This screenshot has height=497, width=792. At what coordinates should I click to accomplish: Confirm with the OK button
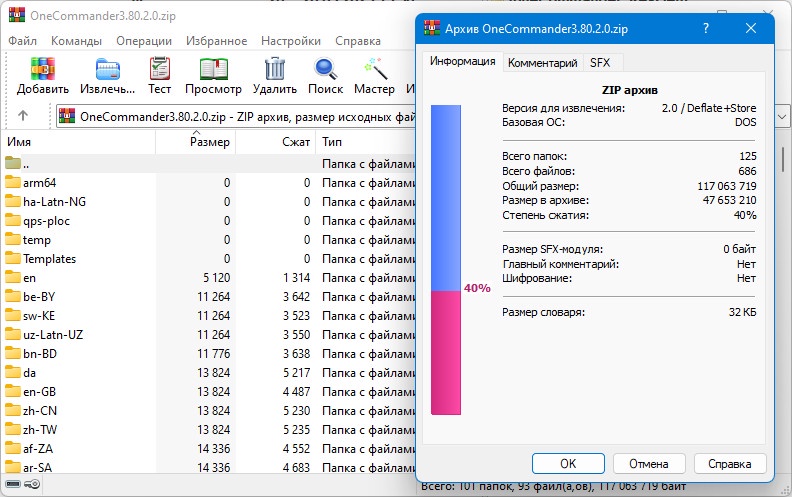pyautogui.click(x=568, y=463)
